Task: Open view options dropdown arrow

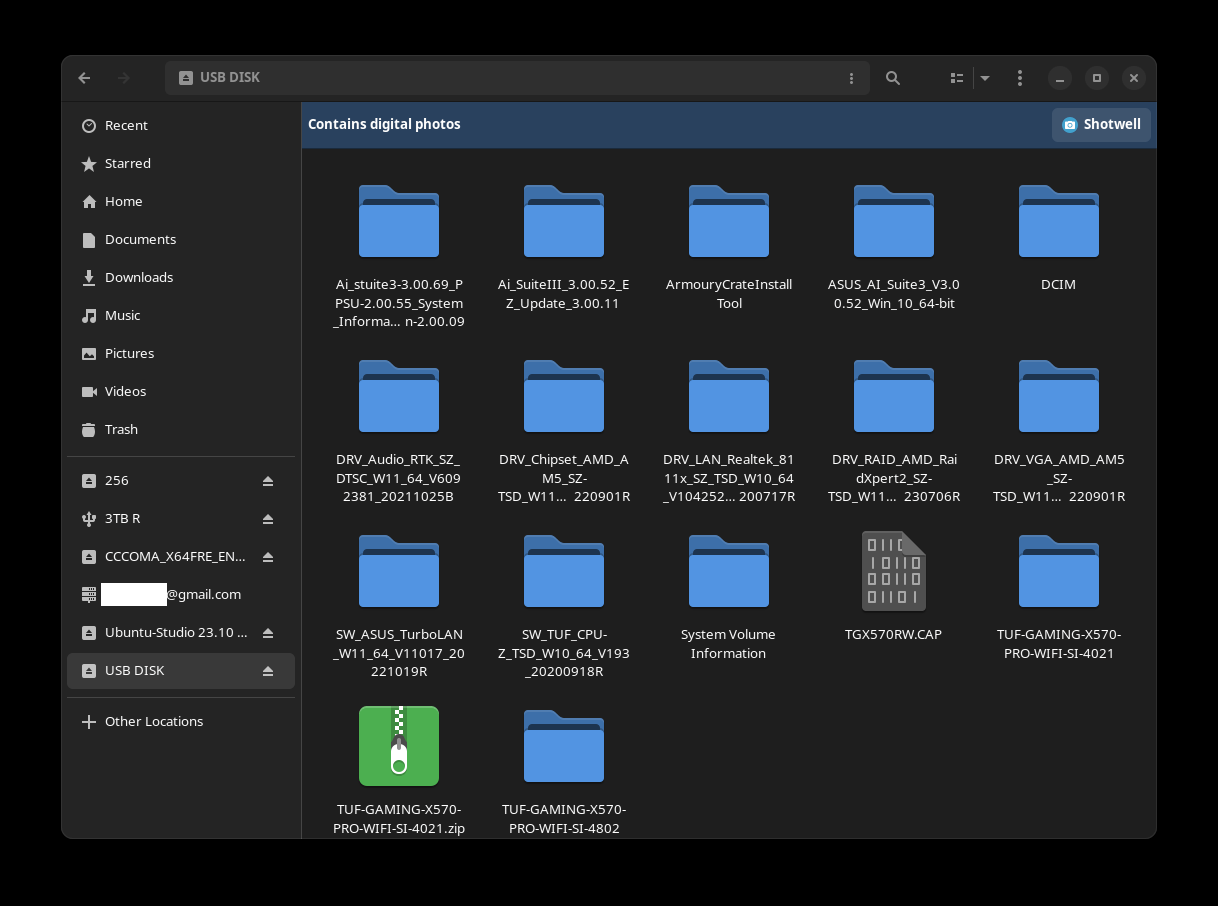Action: click(x=985, y=78)
